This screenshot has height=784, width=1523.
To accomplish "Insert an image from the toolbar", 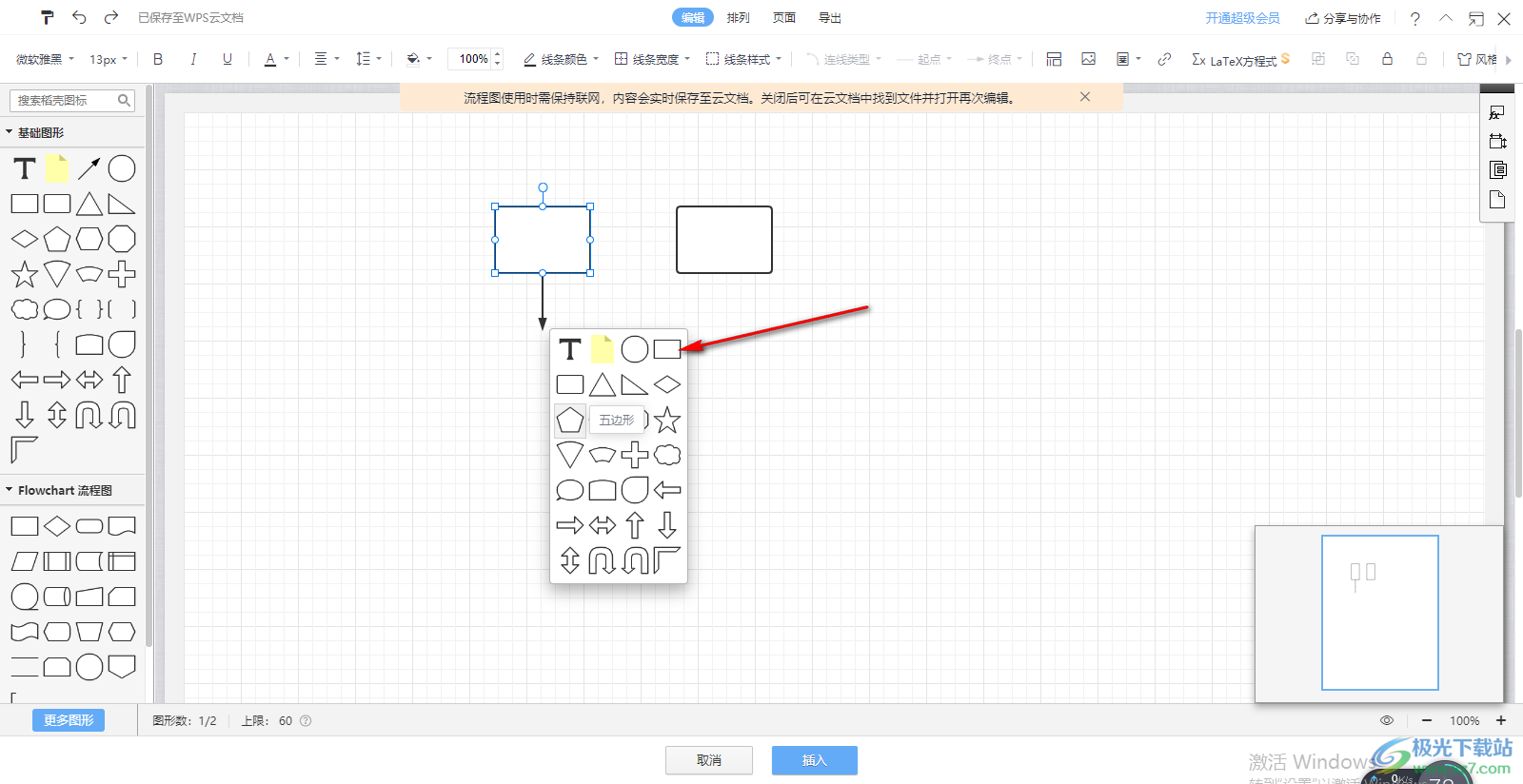I will pos(1088,59).
